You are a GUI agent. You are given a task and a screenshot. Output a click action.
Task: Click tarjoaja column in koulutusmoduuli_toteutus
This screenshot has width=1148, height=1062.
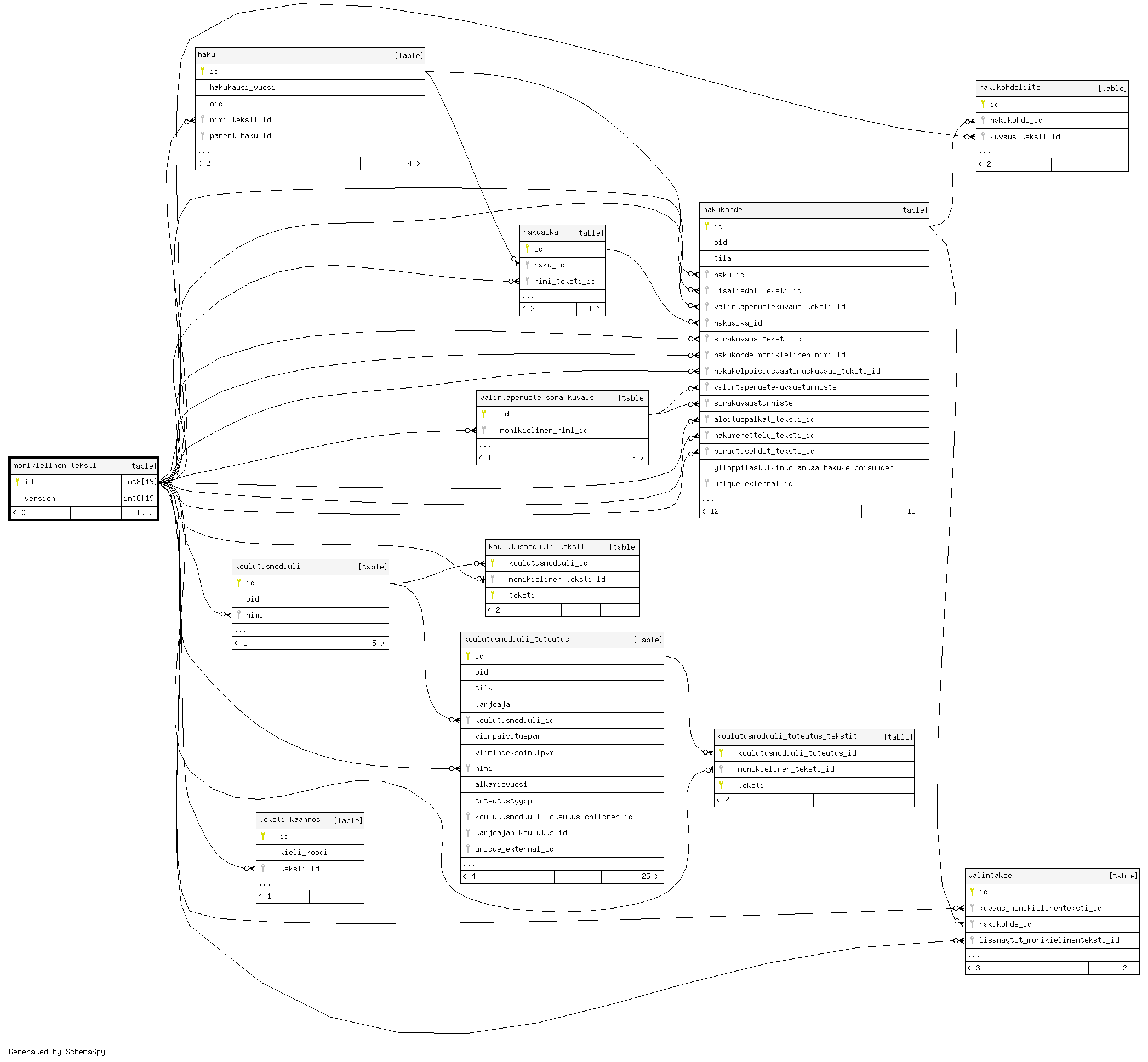point(562,705)
